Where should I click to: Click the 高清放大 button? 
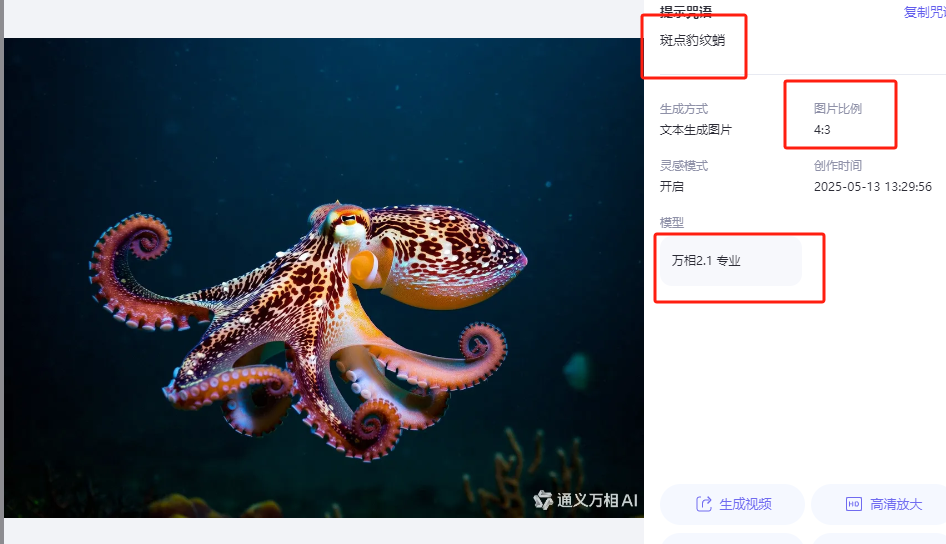point(878,504)
